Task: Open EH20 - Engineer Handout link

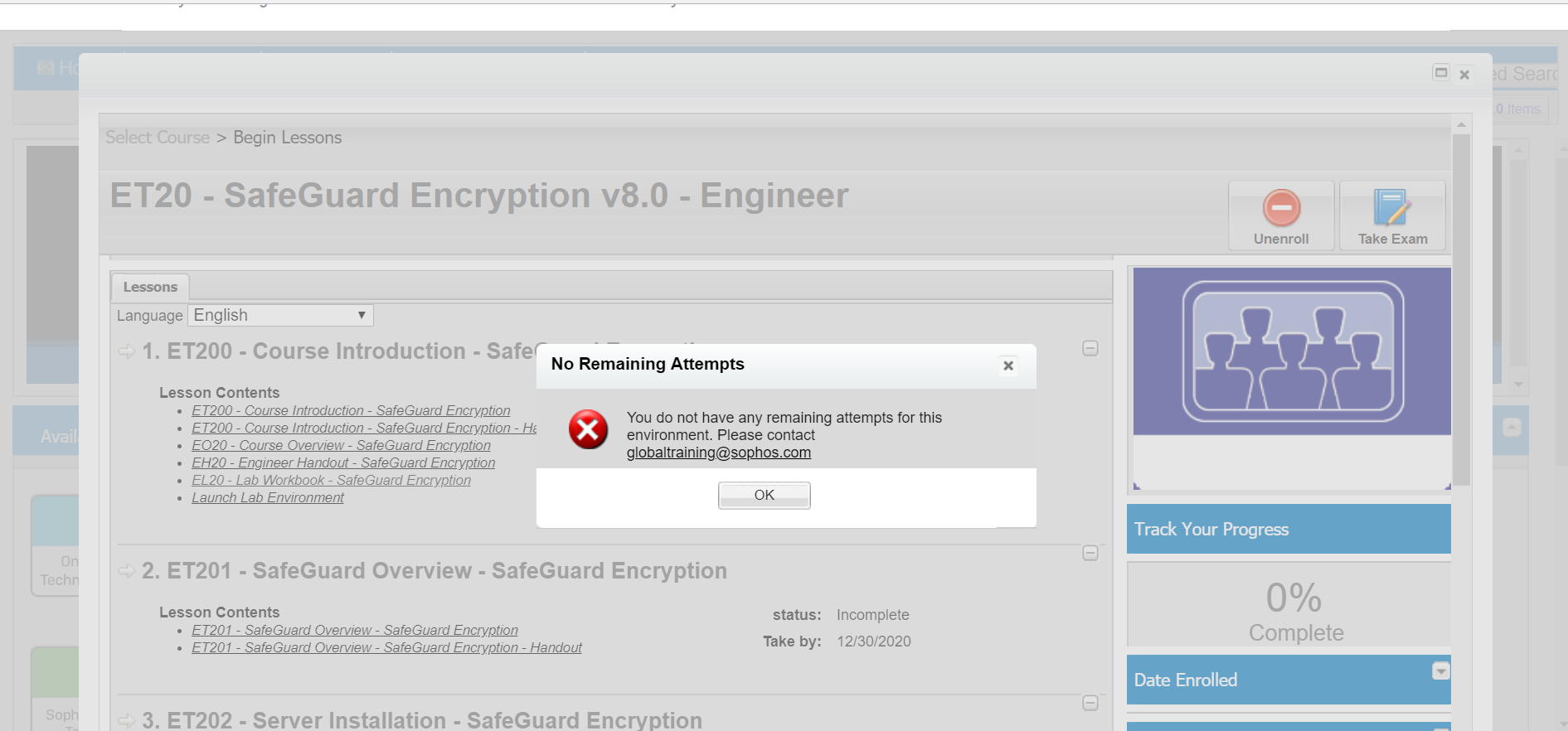Action: (x=343, y=462)
